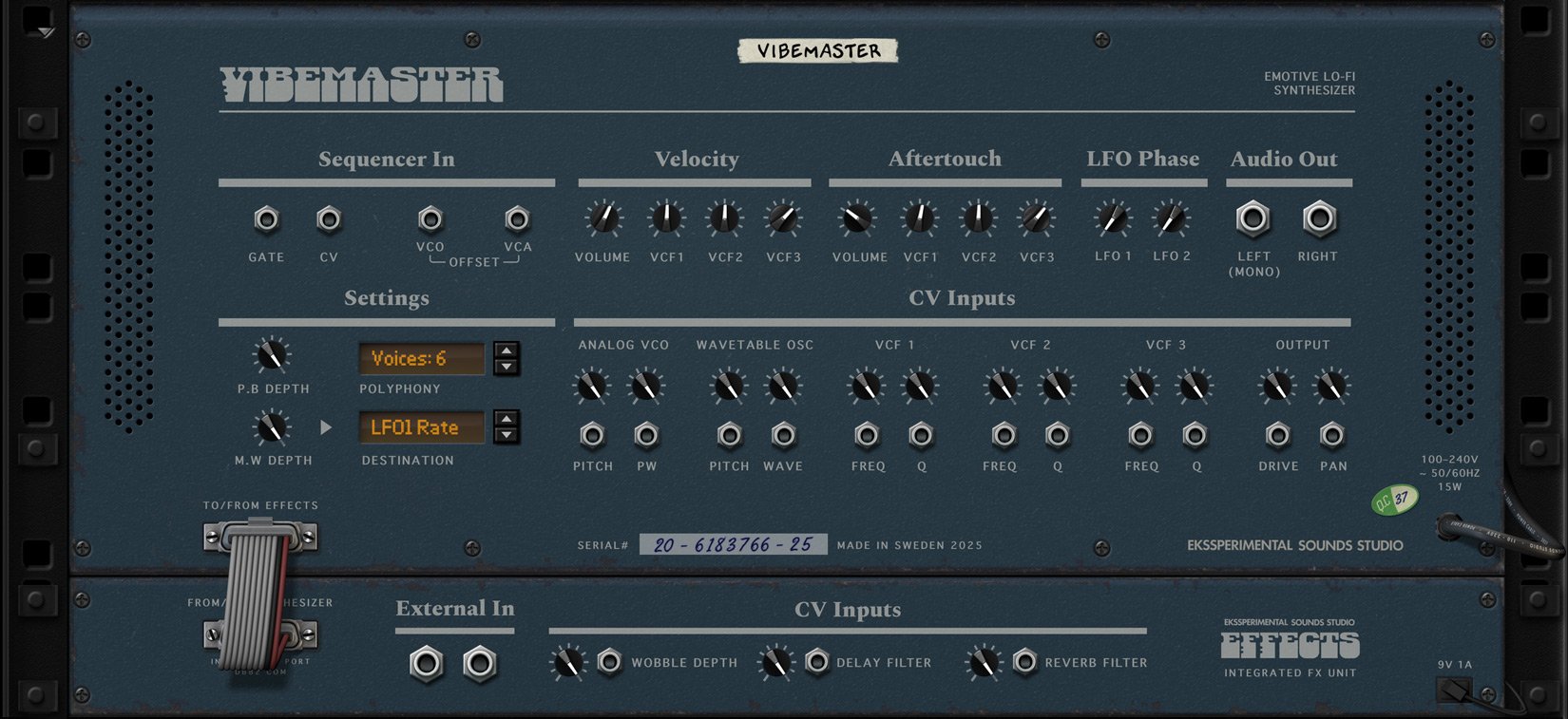
Task: Decrease Polyphony with the down arrow
Action: (507, 367)
